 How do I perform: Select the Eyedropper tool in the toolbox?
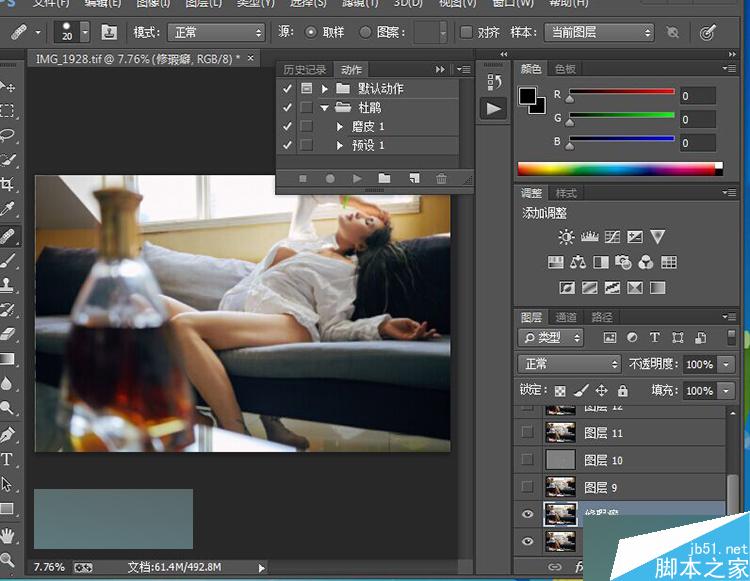click(x=8, y=209)
